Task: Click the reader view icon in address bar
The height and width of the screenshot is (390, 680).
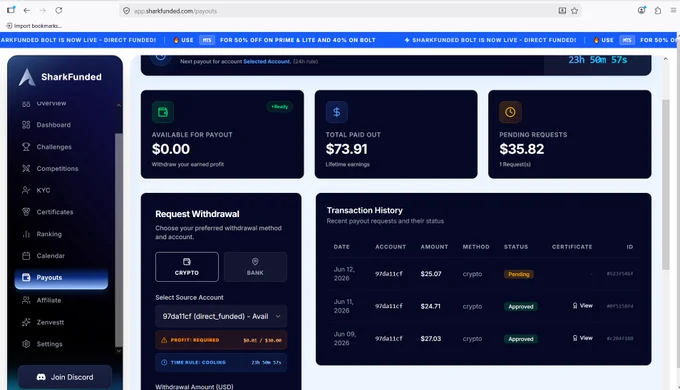Action: click(x=562, y=11)
